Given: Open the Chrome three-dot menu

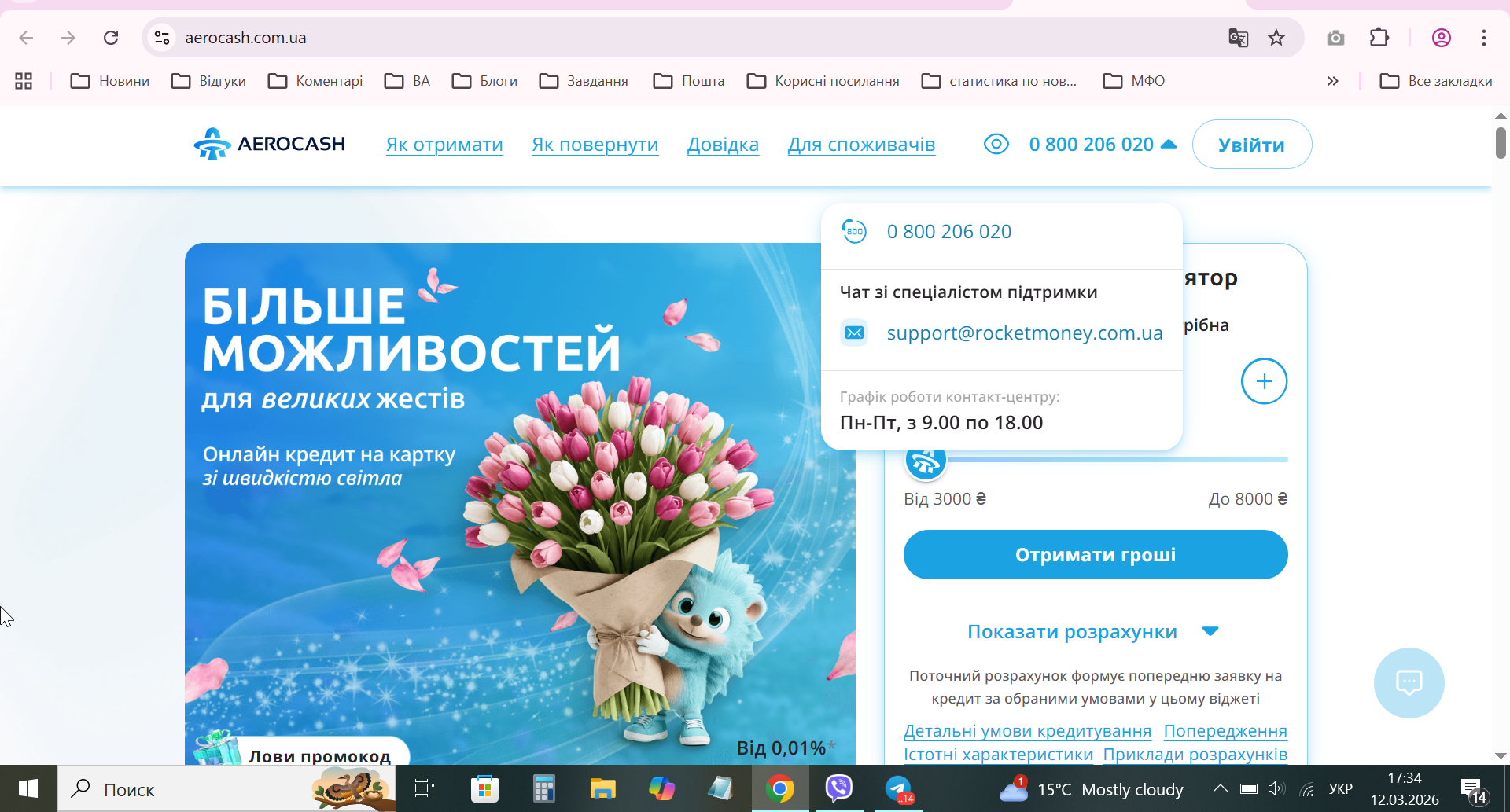Looking at the screenshot, I should (1484, 38).
